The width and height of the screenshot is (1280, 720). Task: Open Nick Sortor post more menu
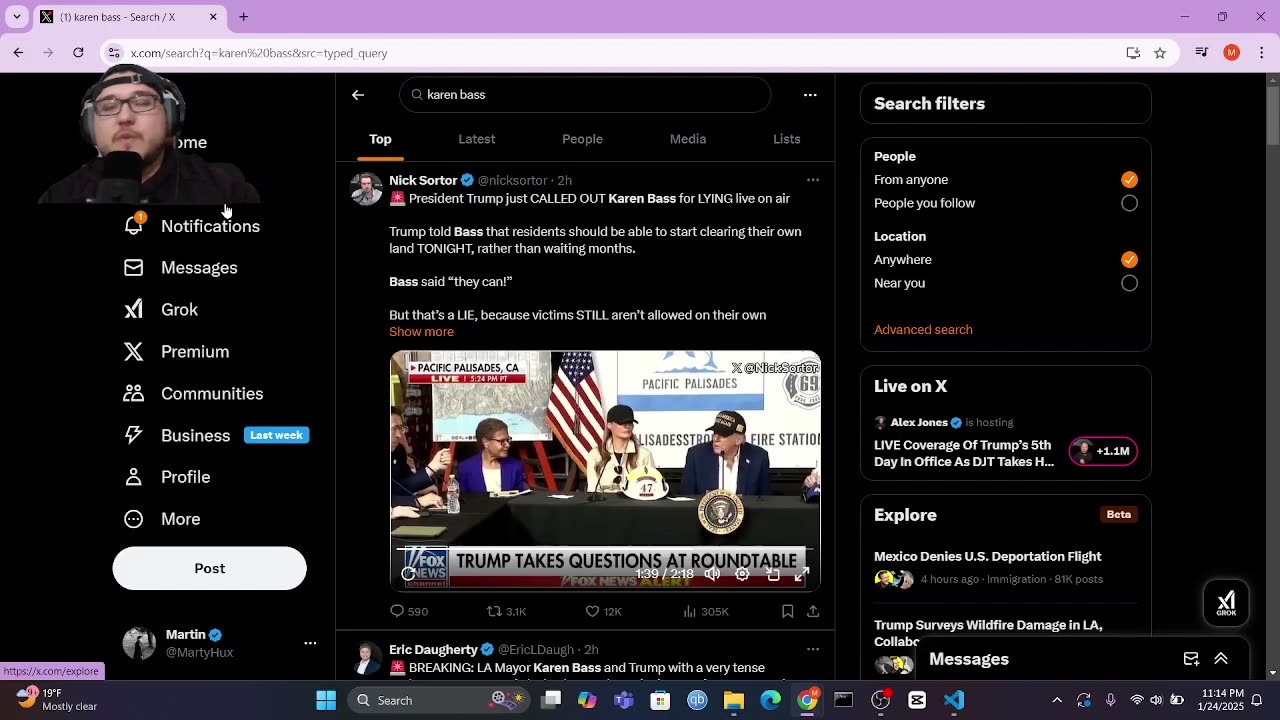[813, 180]
